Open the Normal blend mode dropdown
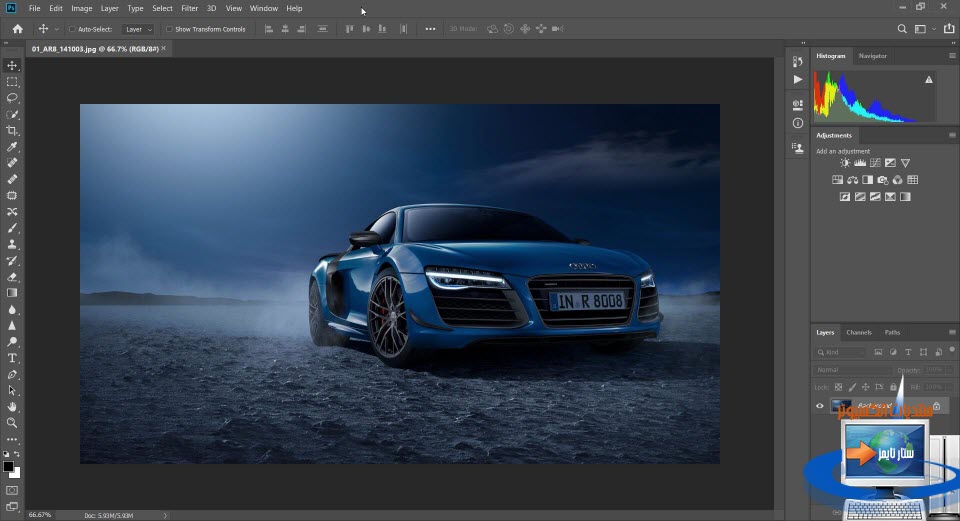Screen dimensions: 960x521 coord(852,370)
